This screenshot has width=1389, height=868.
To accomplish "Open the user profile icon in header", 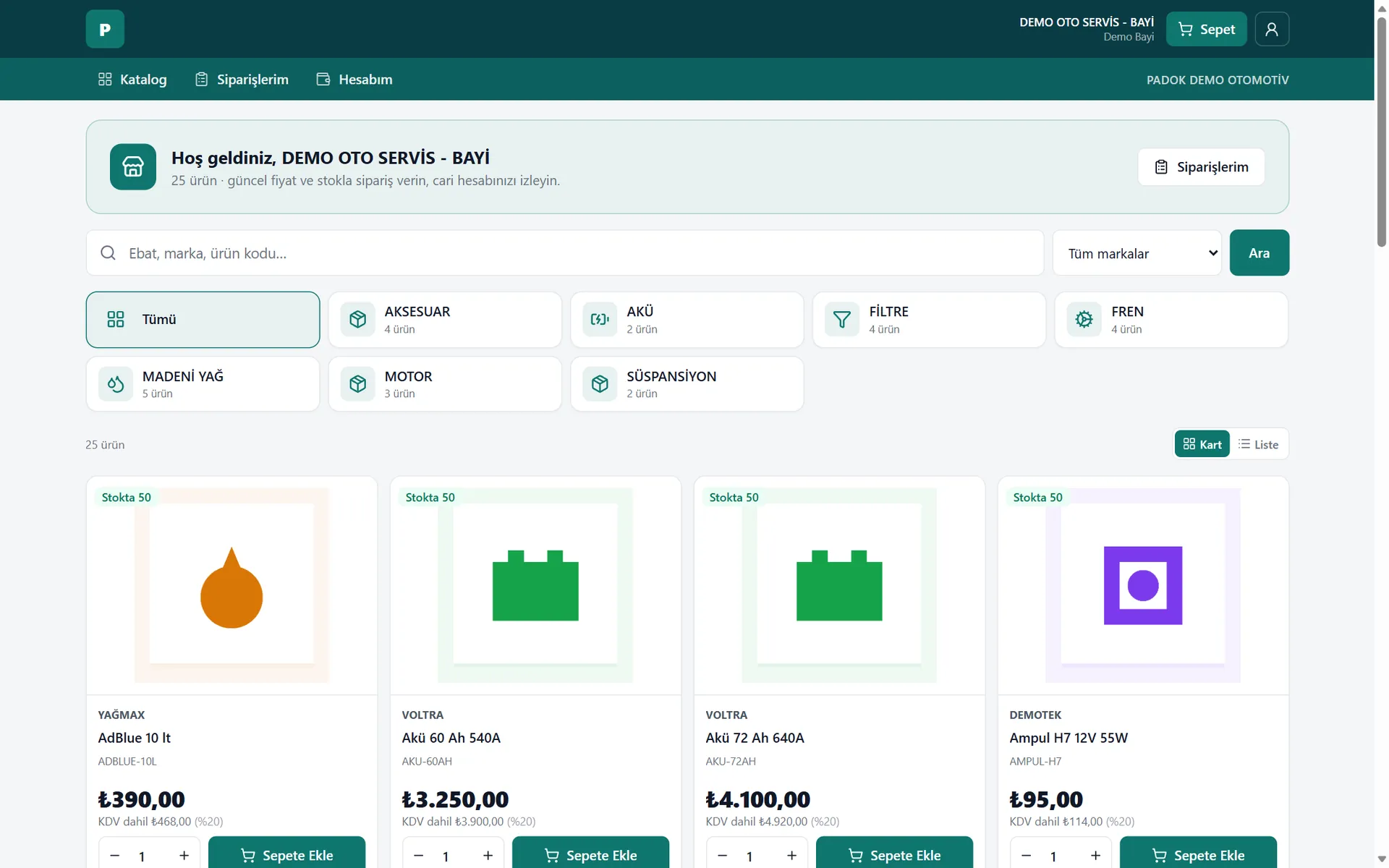I will (x=1271, y=29).
